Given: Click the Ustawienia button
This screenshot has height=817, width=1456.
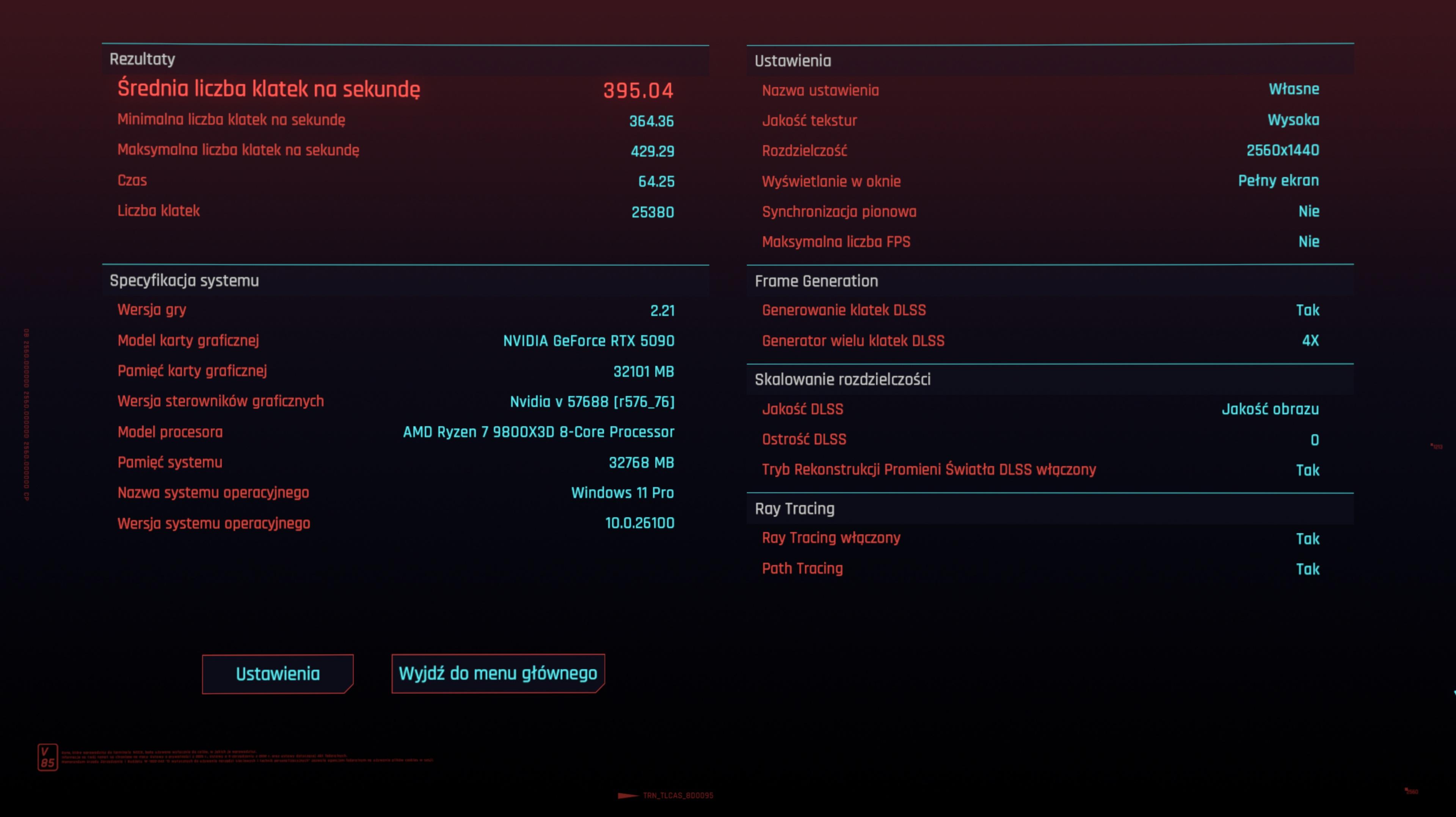Looking at the screenshot, I should (x=278, y=673).
